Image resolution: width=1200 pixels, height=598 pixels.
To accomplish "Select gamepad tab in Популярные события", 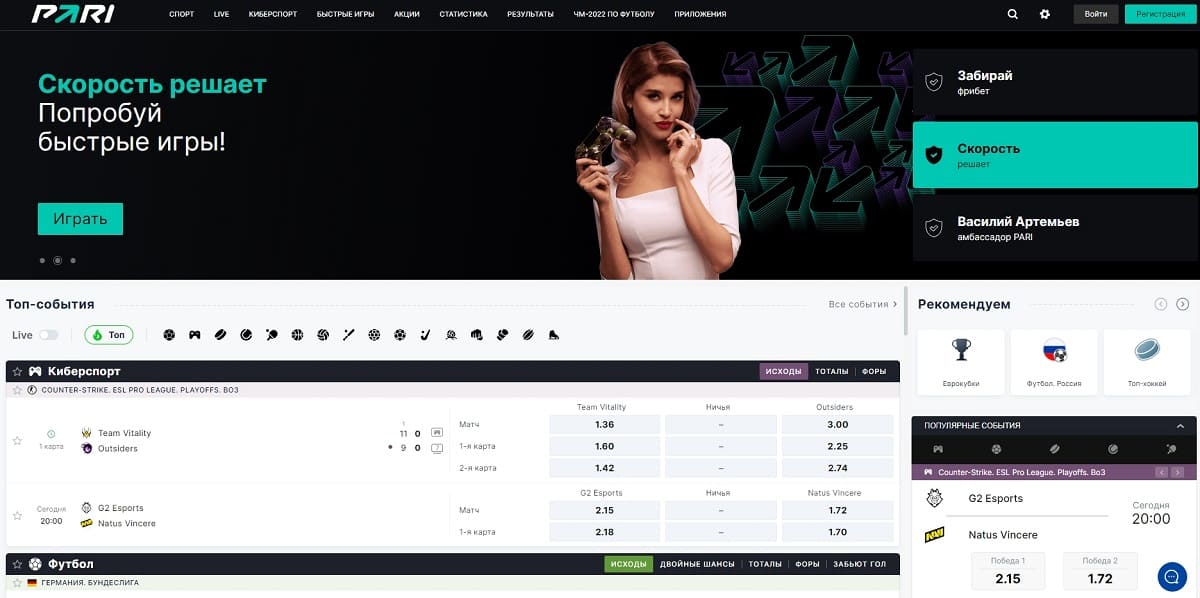I will [x=938, y=450].
